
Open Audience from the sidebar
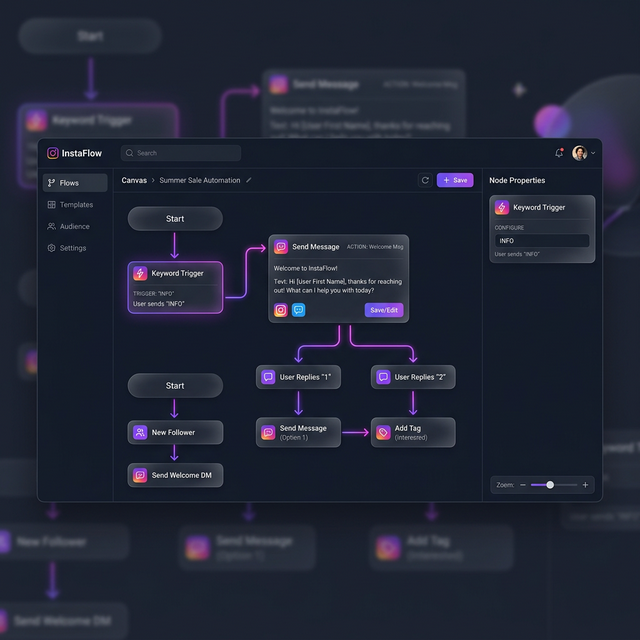pyautogui.click(x=74, y=226)
